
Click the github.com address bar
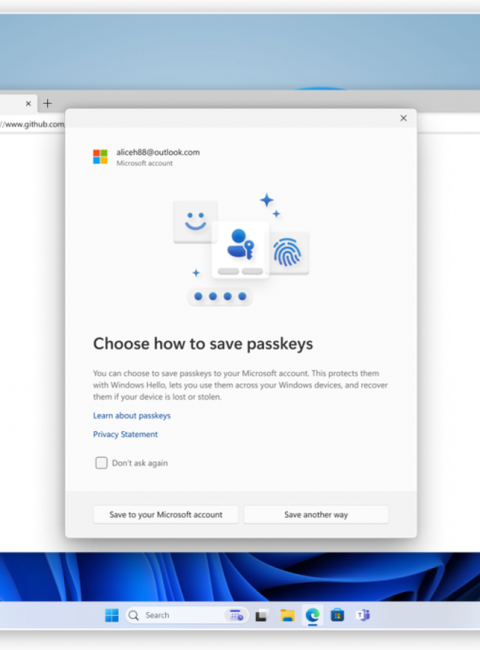[32, 124]
